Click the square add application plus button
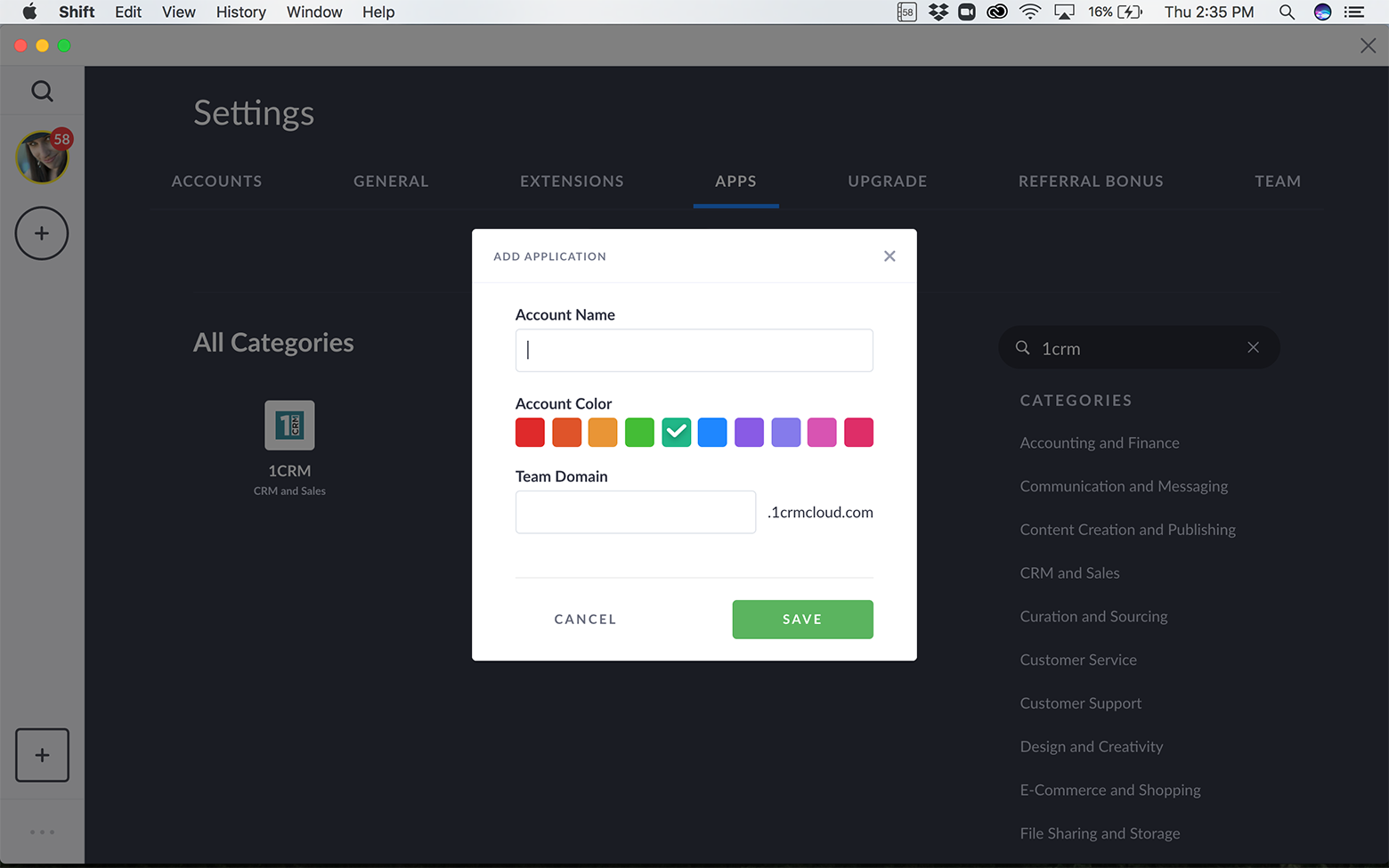This screenshot has height=868, width=1389. (x=42, y=755)
